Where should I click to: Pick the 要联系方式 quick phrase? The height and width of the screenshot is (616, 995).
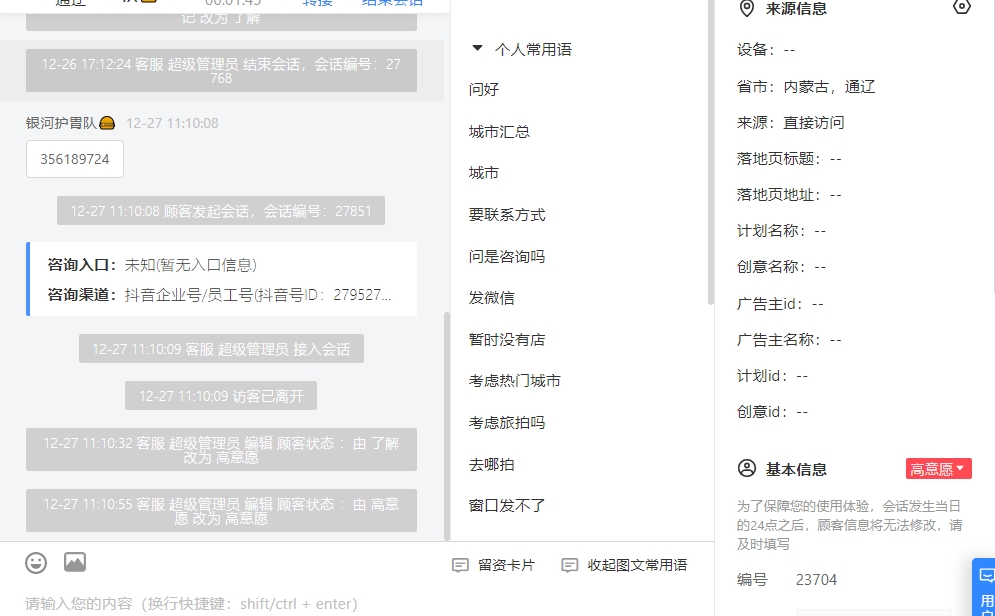507,214
